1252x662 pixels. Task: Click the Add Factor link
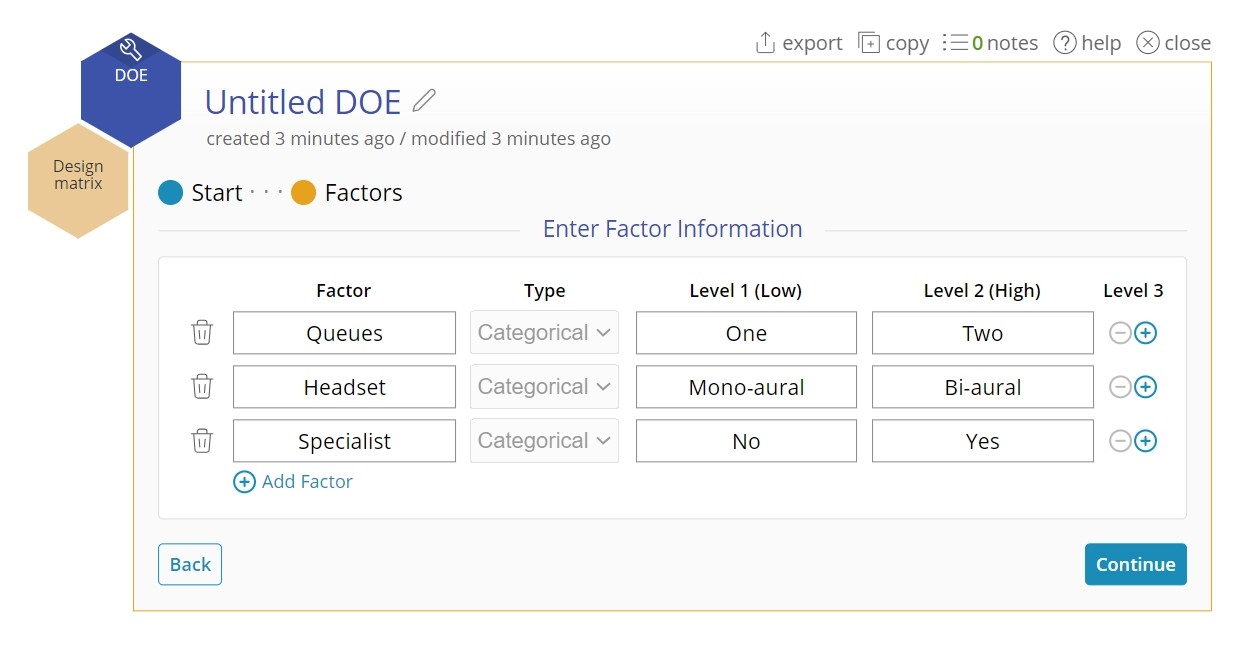coord(293,482)
